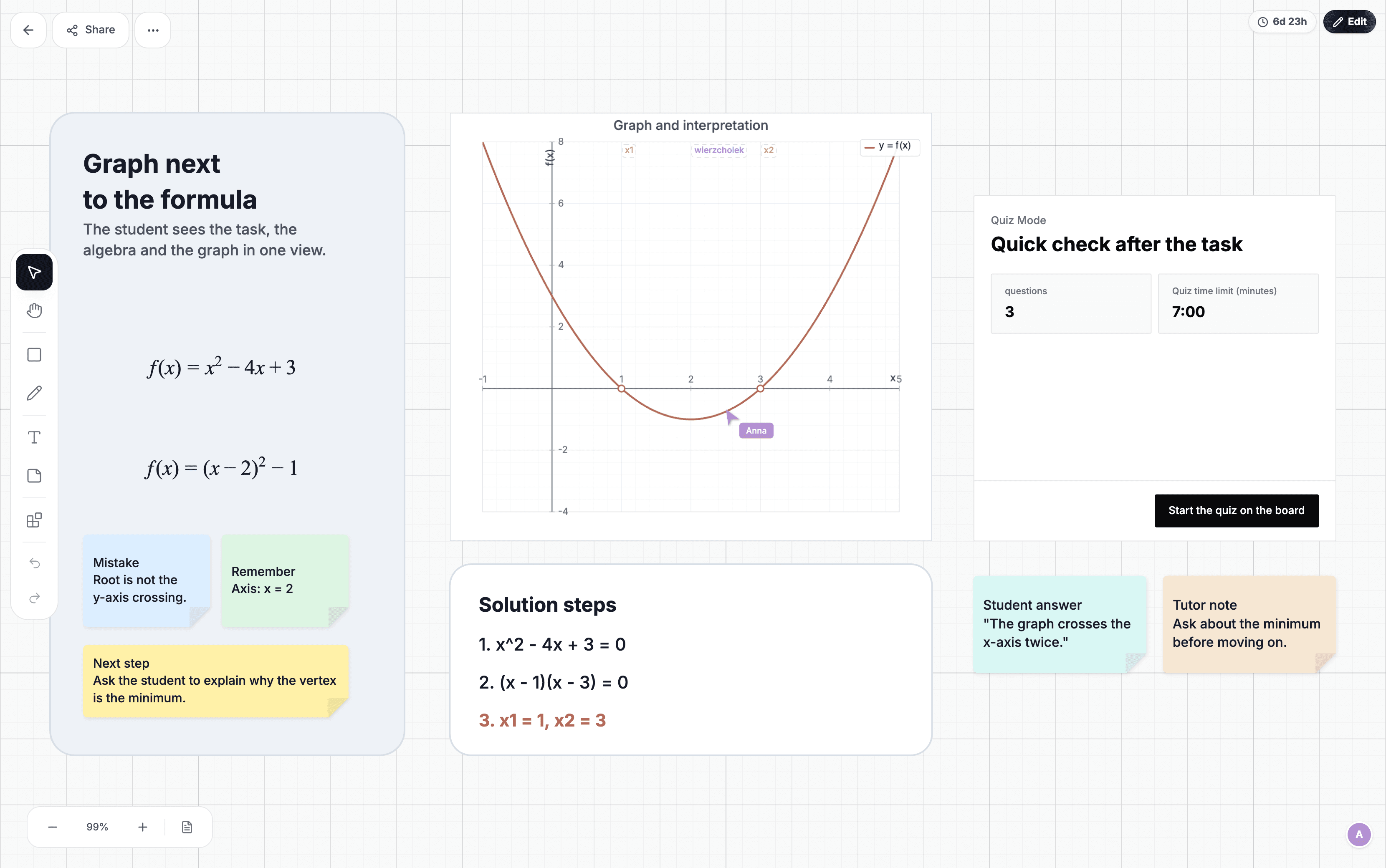Viewport: 1386px width, 868px height.
Task: Choose the rectangle shape tool
Action: [34, 355]
